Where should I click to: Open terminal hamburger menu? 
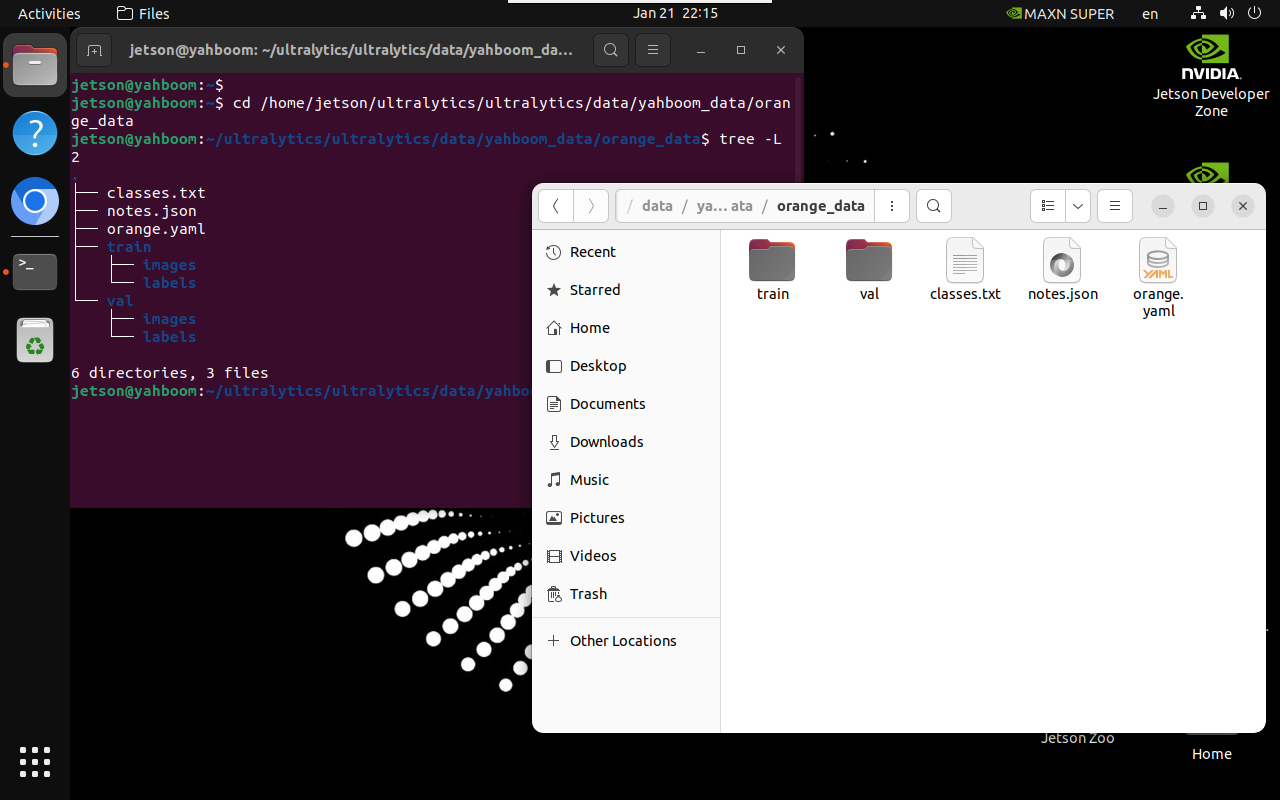pos(653,50)
